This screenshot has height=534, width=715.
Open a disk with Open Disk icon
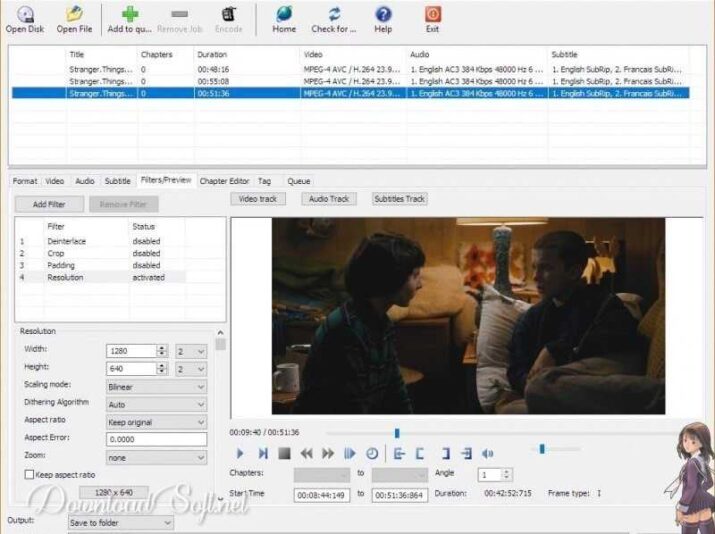tap(25, 20)
